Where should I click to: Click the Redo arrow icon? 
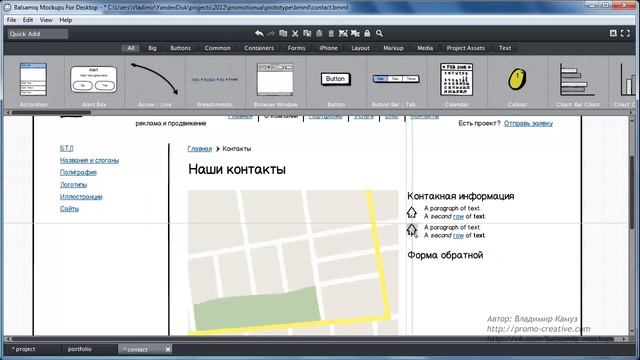[271, 33]
